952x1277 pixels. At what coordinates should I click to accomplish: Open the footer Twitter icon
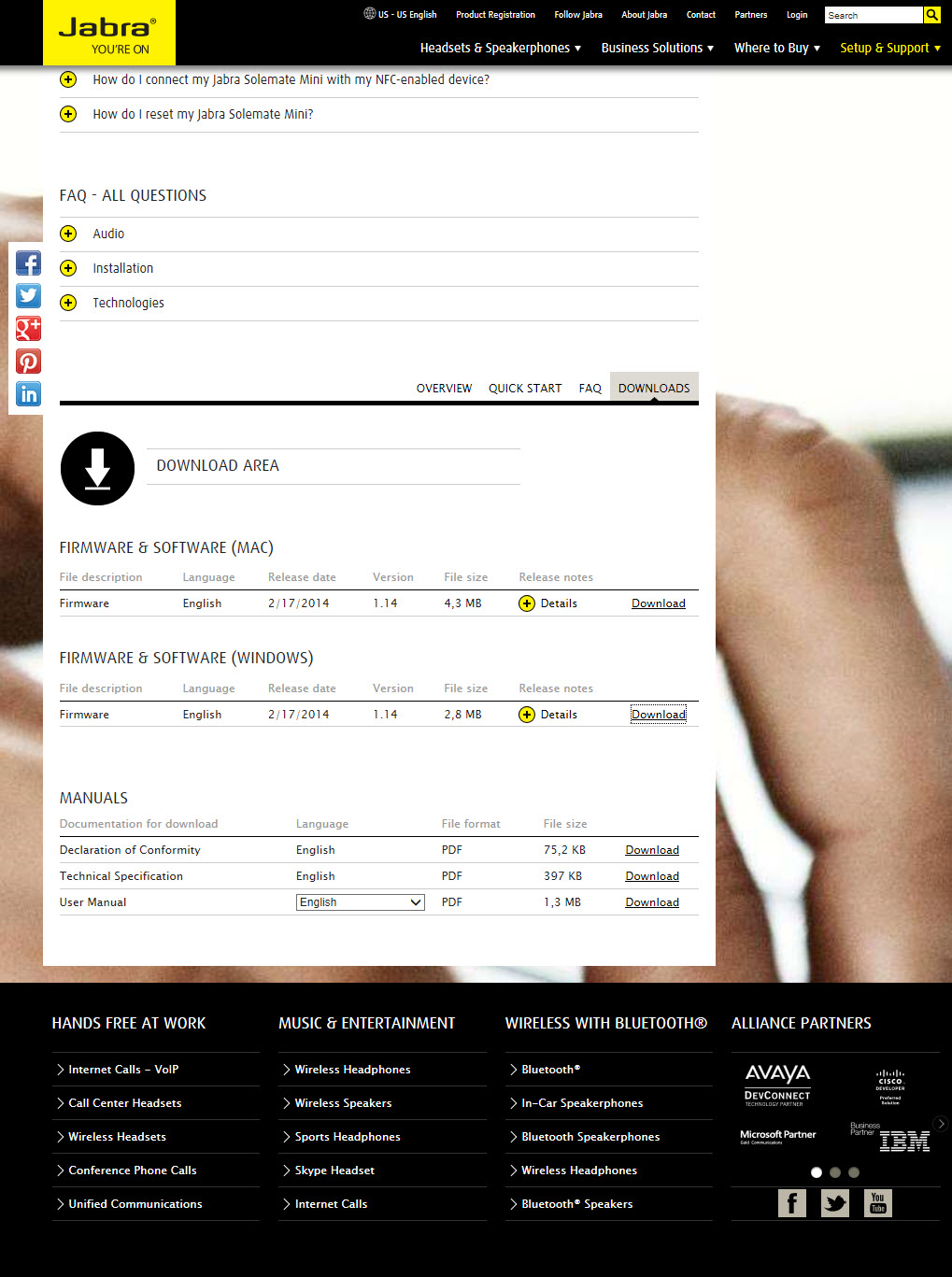835,1203
